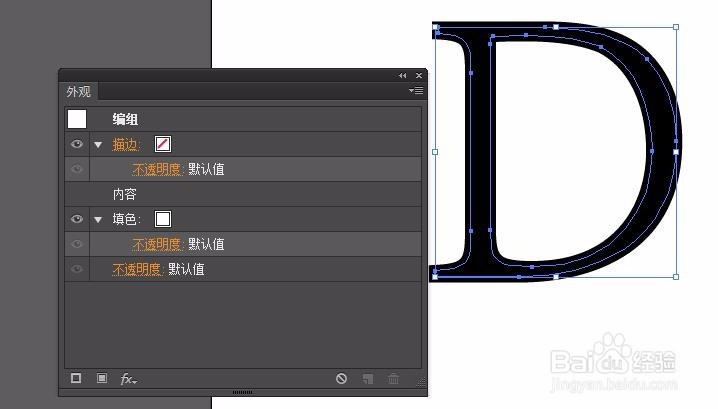Image resolution: width=718 pixels, height=409 pixels.
Task: Click the Clear Appearance icon
Action: 341,378
